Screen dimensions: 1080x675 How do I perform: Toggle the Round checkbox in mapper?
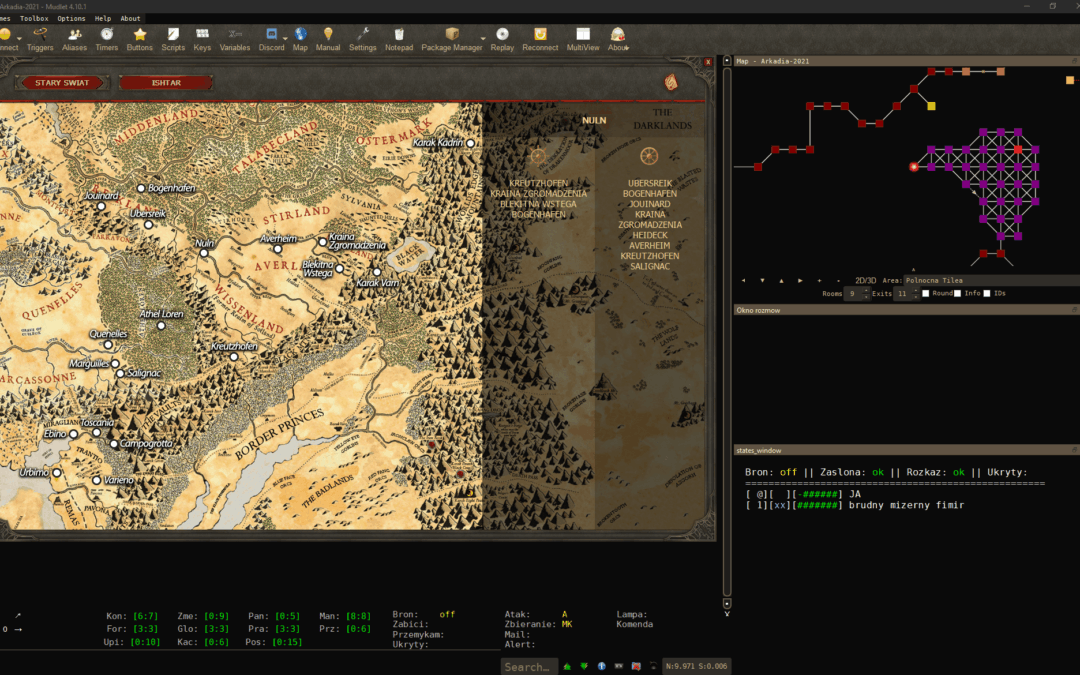tap(926, 293)
